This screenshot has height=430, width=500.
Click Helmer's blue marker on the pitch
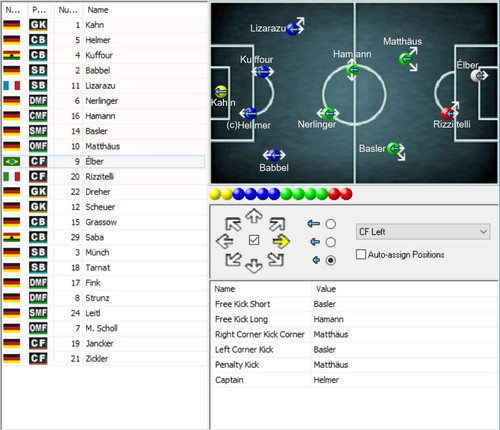coord(250,113)
